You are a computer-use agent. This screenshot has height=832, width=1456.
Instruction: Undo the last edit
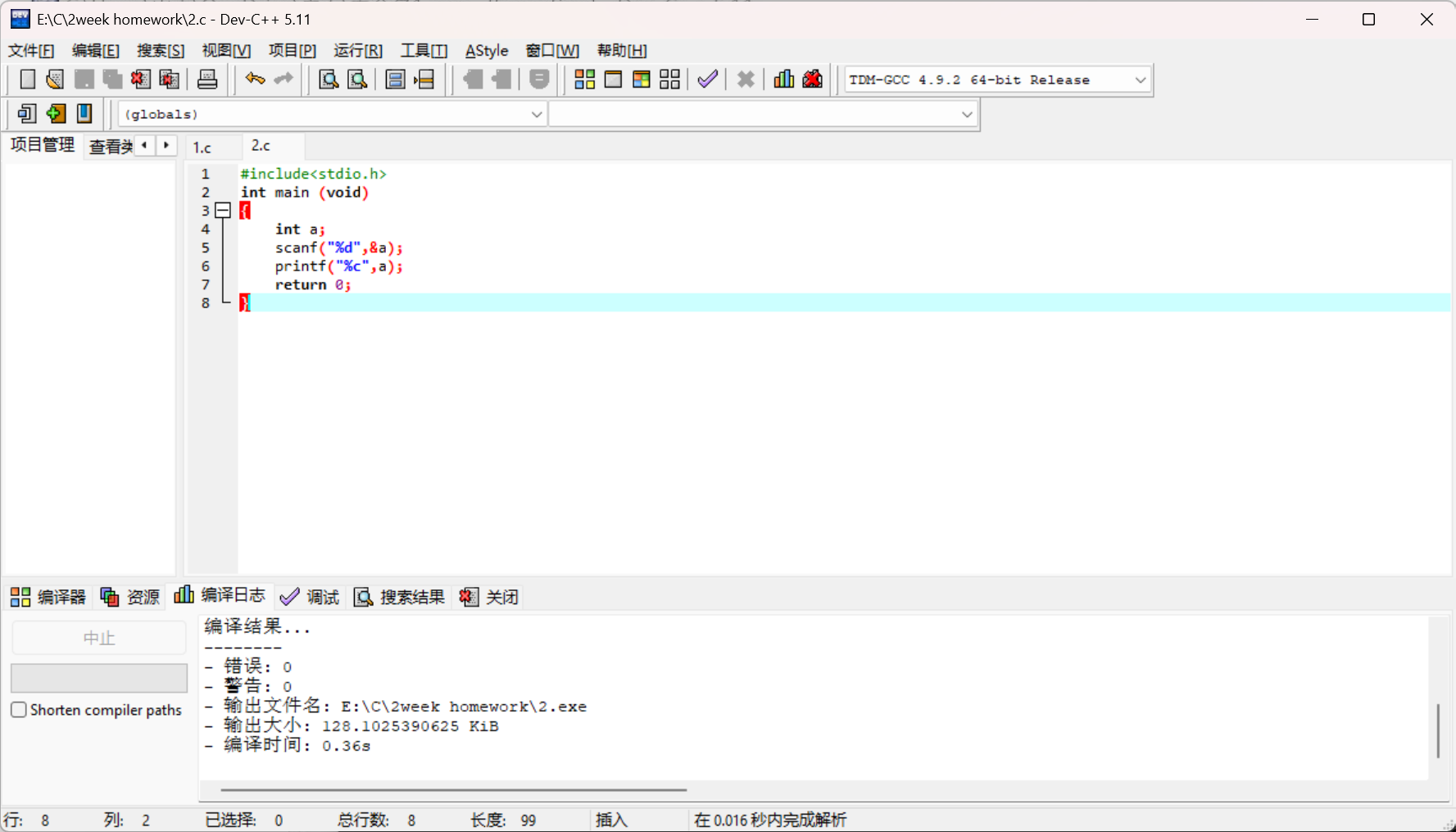pyautogui.click(x=255, y=80)
